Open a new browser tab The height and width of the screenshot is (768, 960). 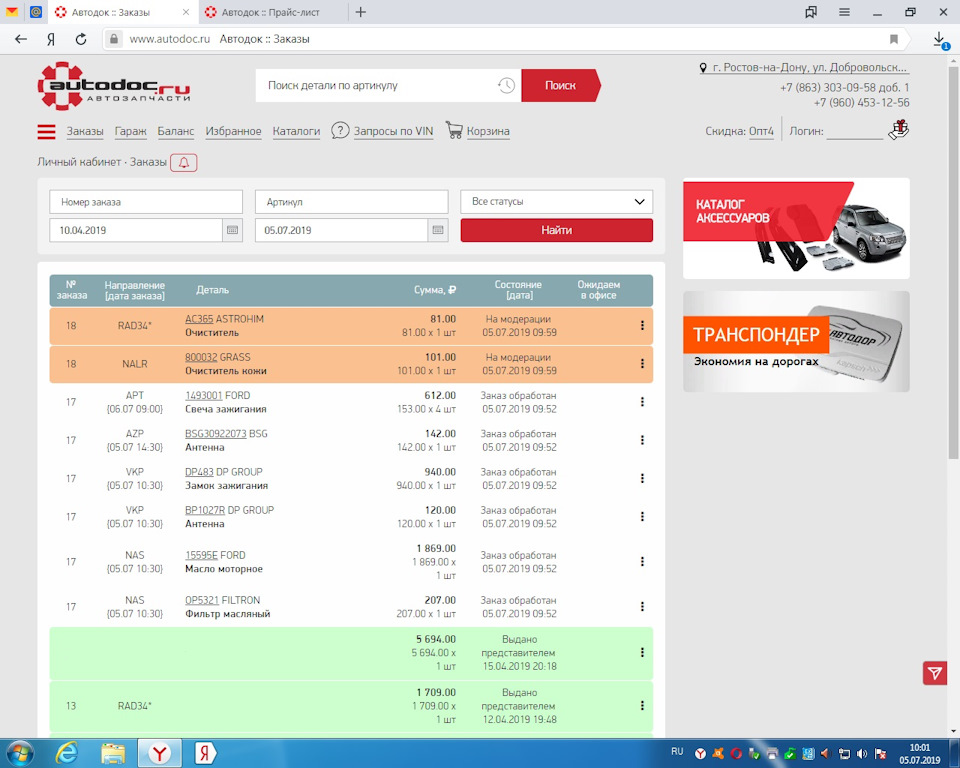click(361, 12)
